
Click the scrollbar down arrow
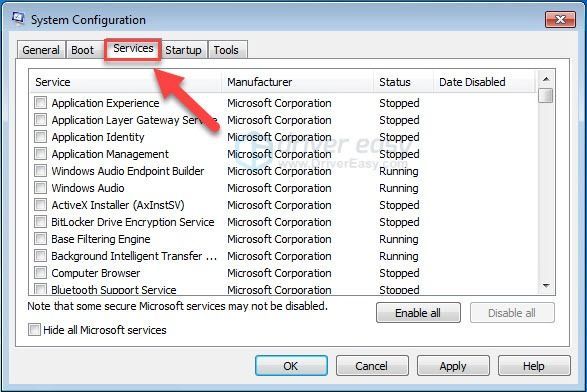click(x=546, y=286)
